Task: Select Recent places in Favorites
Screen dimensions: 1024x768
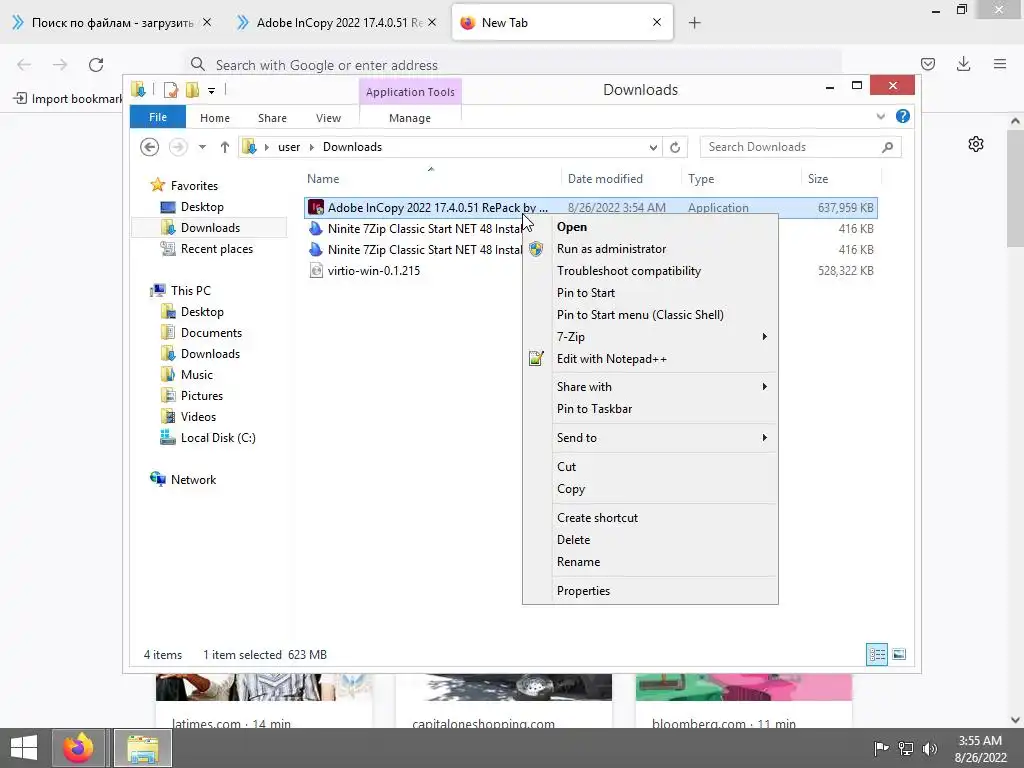Action: pos(216,249)
